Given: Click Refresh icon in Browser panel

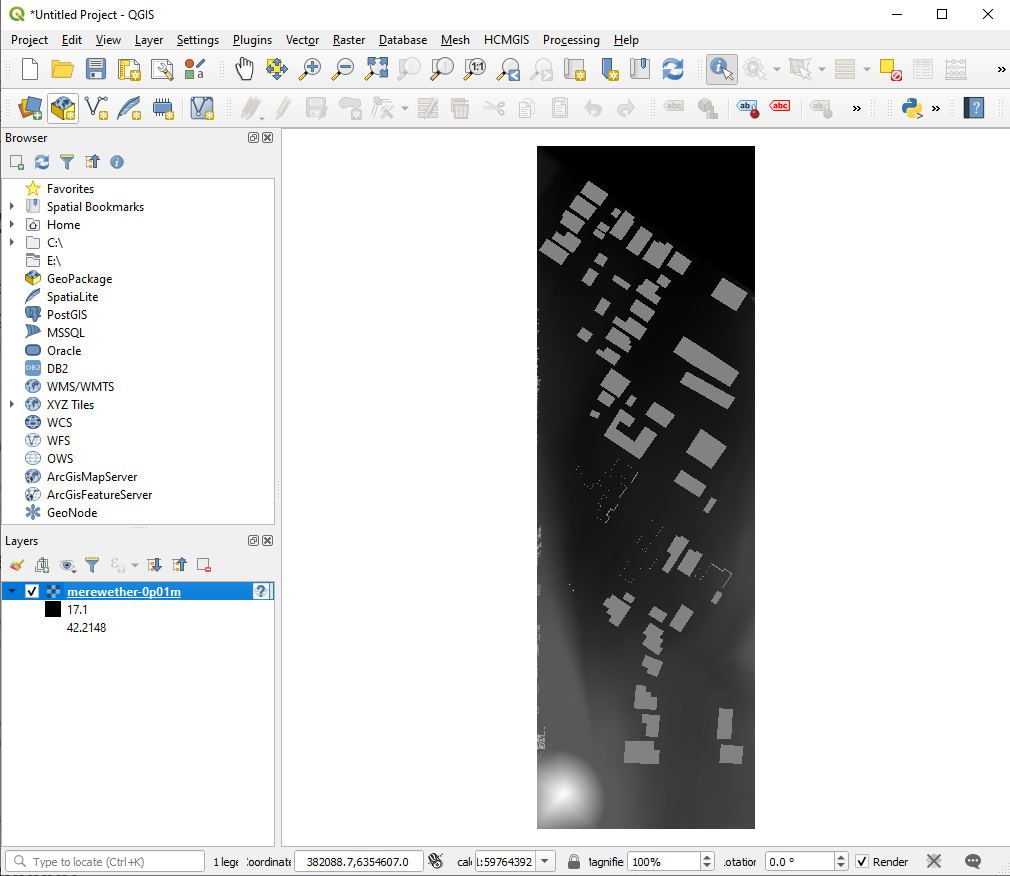Looking at the screenshot, I should [42, 162].
